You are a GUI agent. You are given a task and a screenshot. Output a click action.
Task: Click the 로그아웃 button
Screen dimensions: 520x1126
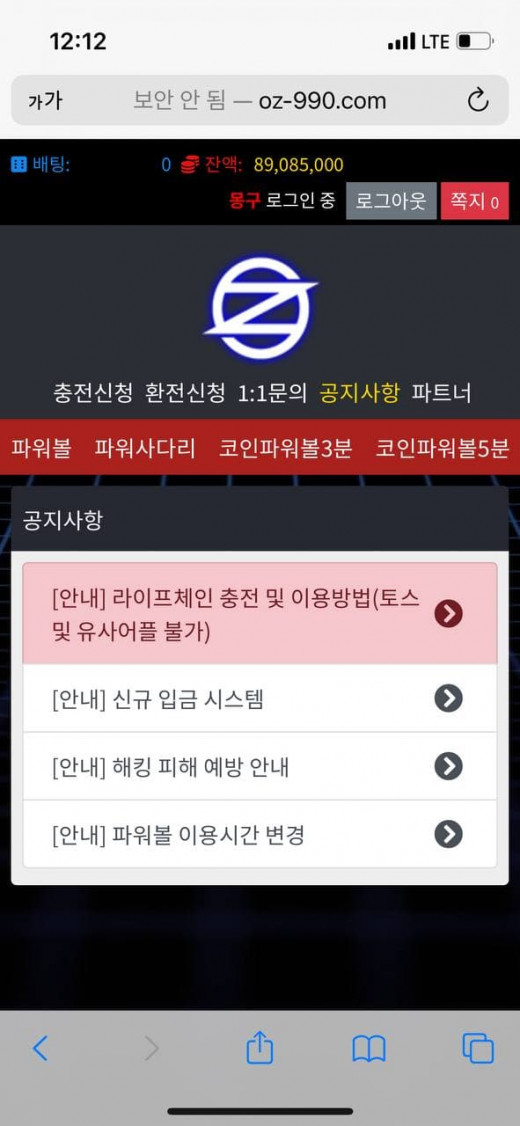coord(391,201)
